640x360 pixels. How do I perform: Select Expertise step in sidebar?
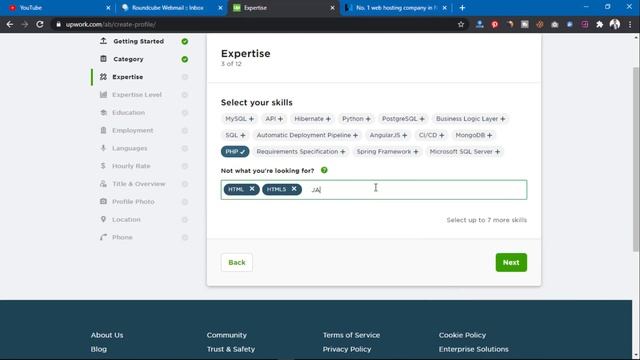tap(127, 77)
